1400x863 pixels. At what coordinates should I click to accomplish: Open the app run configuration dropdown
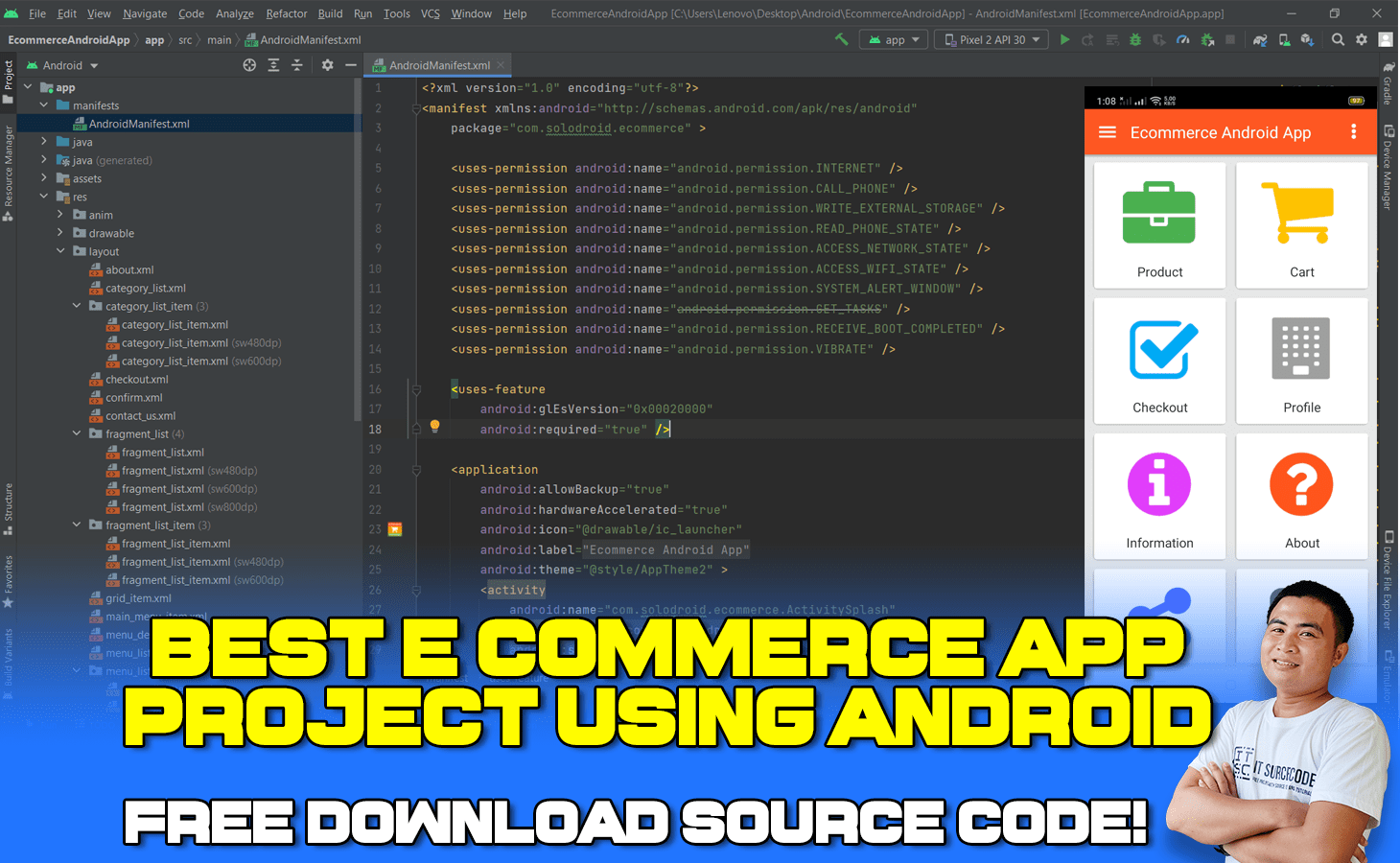click(894, 39)
